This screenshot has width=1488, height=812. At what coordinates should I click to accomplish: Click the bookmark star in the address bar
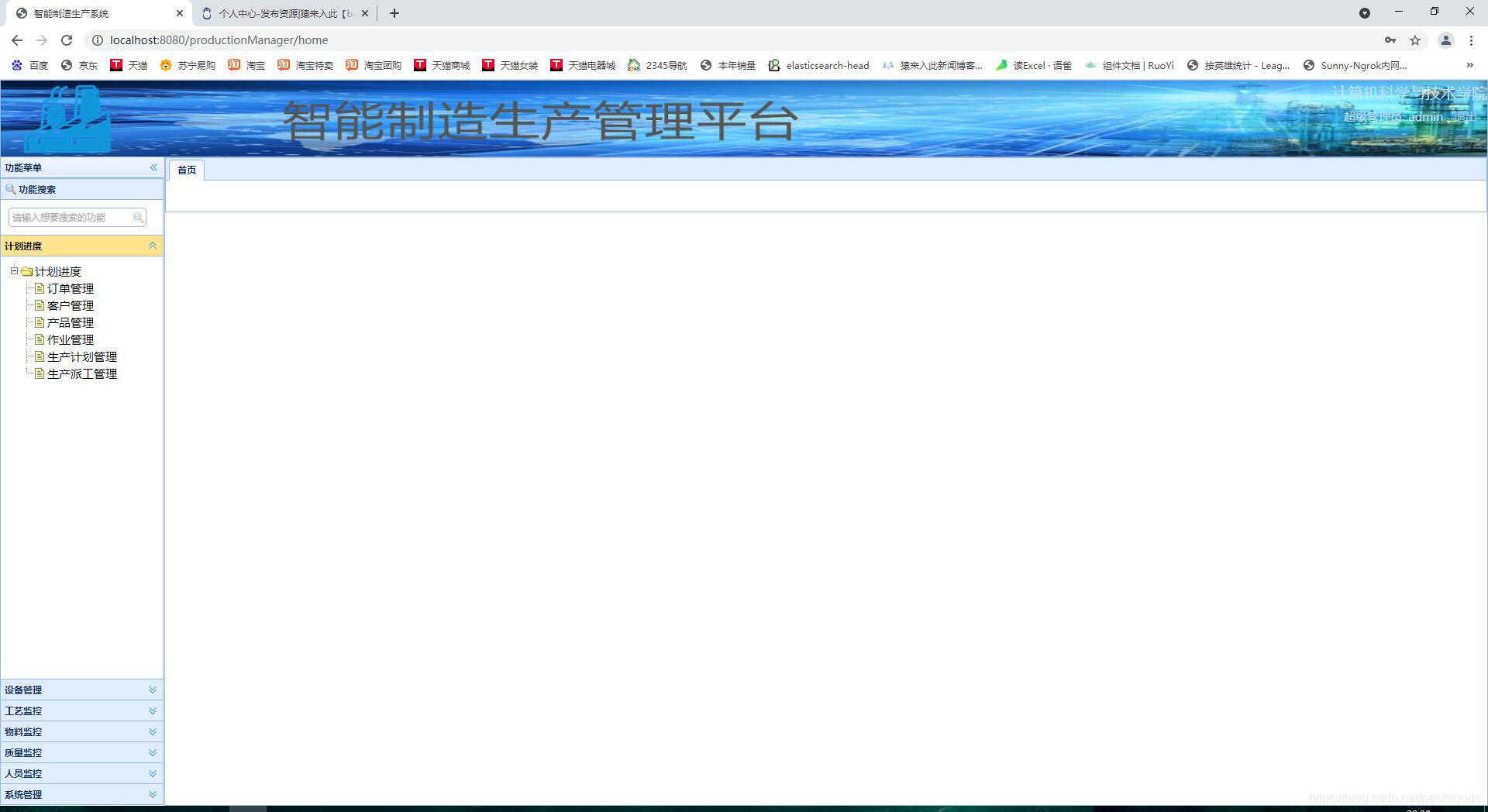click(1415, 40)
